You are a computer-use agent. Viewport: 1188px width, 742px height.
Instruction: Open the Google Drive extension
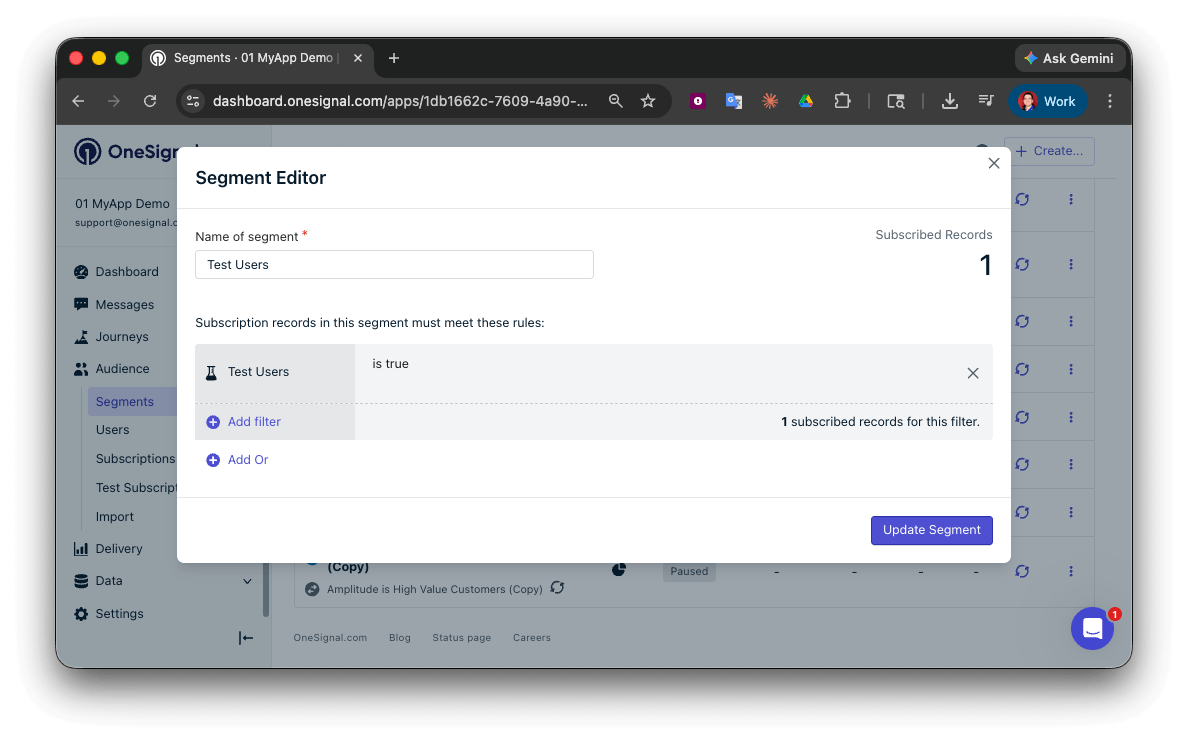click(805, 101)
